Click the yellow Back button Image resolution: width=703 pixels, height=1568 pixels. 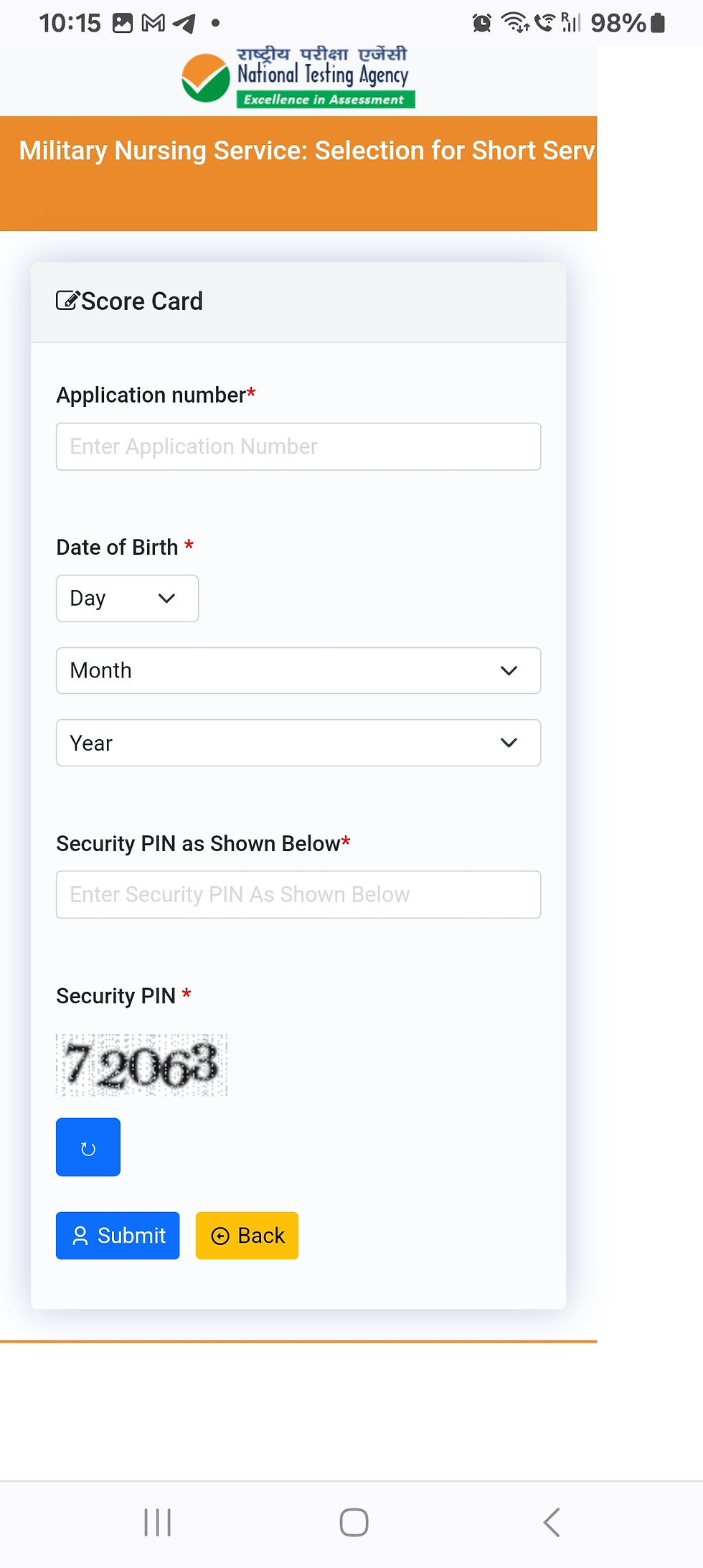click(247, 1236)
